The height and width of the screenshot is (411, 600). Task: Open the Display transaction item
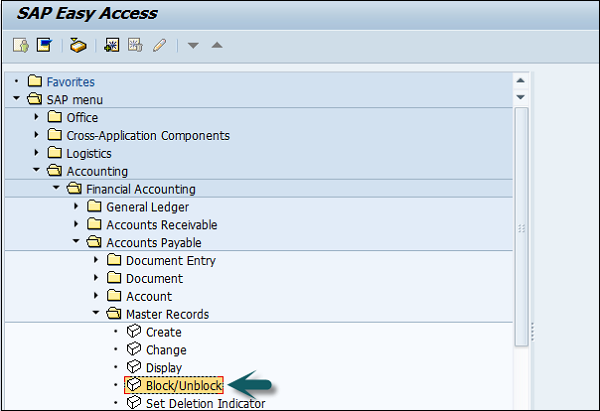pos(164,368)
